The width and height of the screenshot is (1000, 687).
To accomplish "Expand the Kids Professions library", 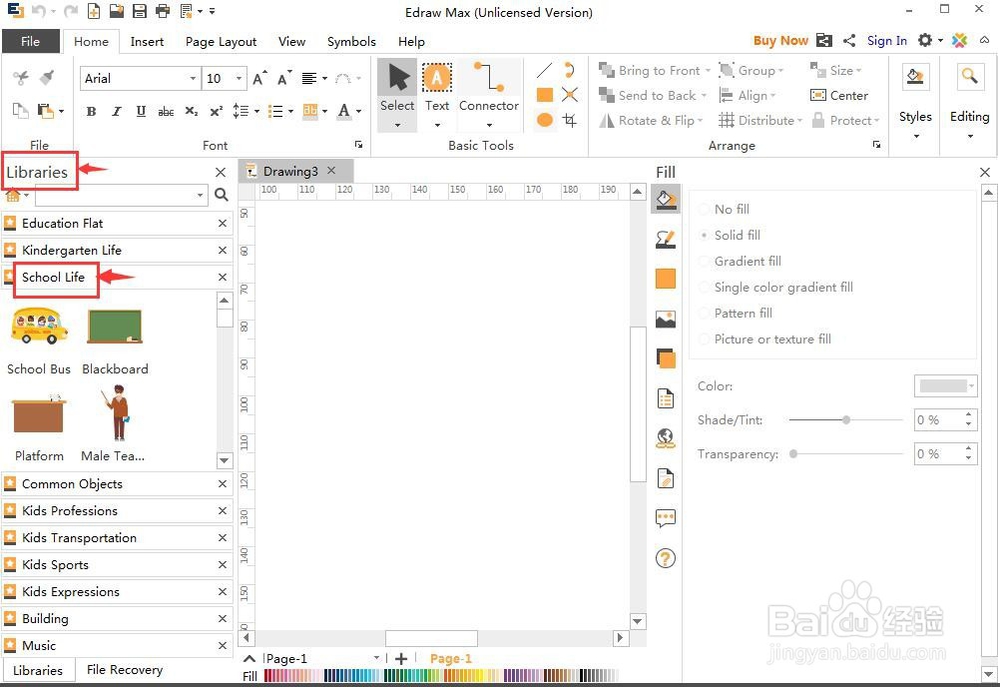I will pos(116,511).
